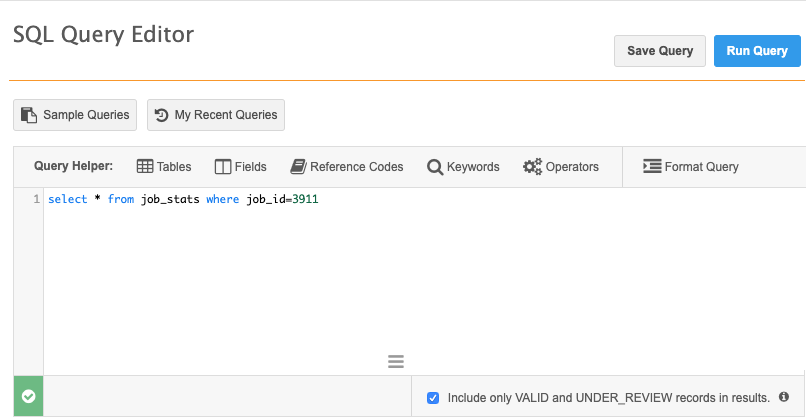Click the green checkmark status icon
This screenshot has height=419, width=806.
point(28,397)
